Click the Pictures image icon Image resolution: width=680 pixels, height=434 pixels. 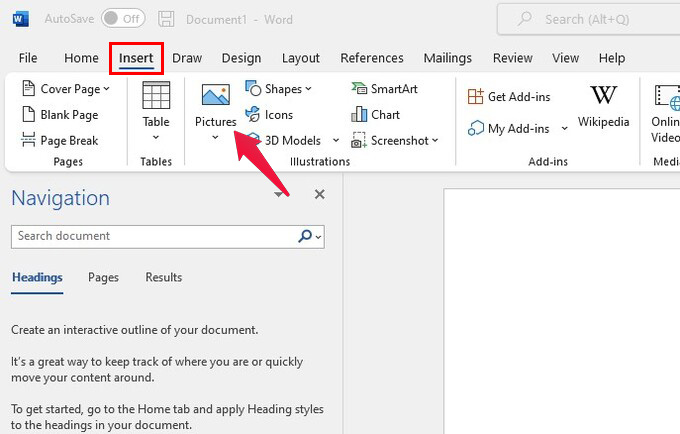(216, 95)
